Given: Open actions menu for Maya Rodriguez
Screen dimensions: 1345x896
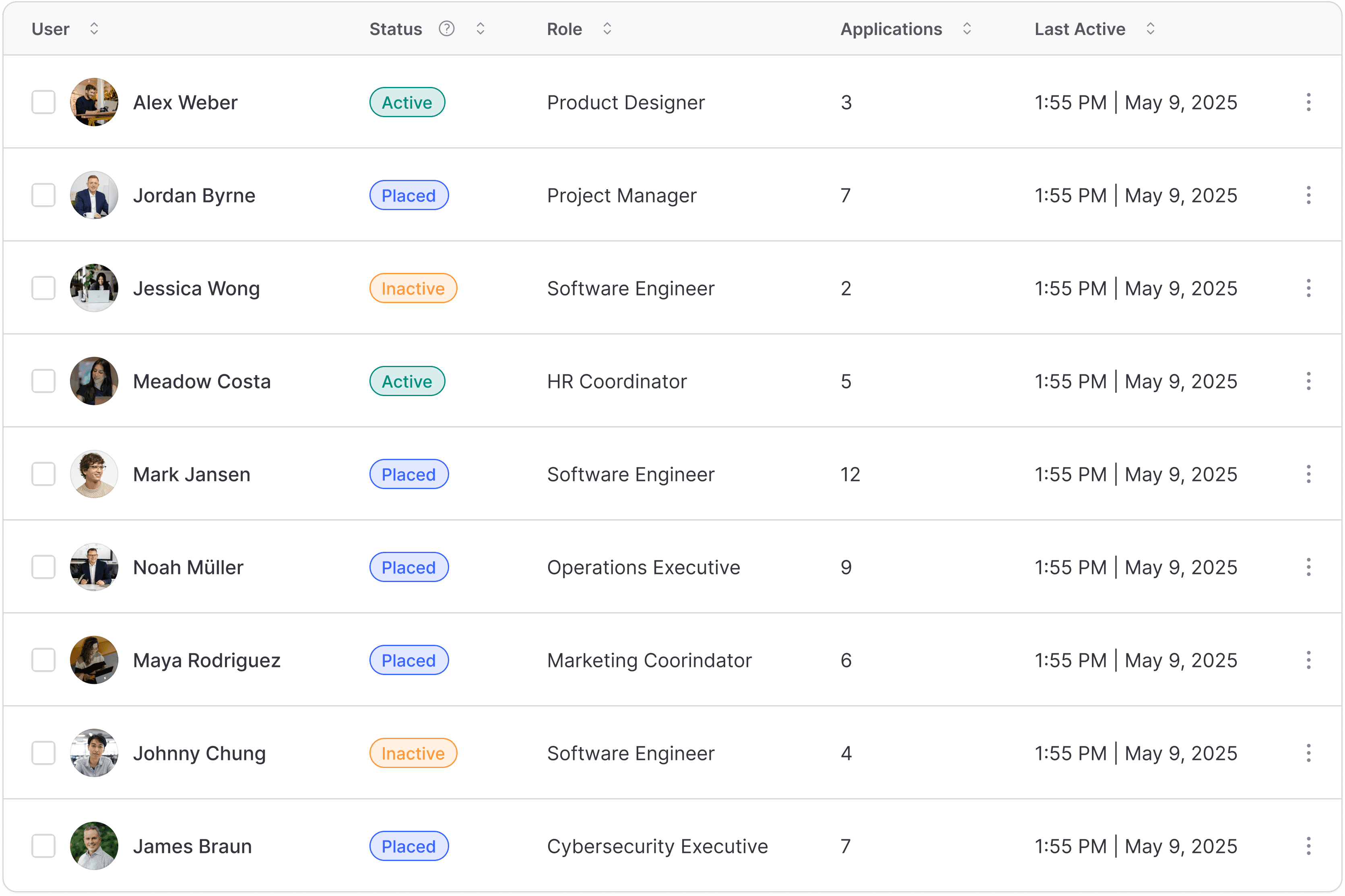Looking at the screenshot, I should click(1308, 660).
